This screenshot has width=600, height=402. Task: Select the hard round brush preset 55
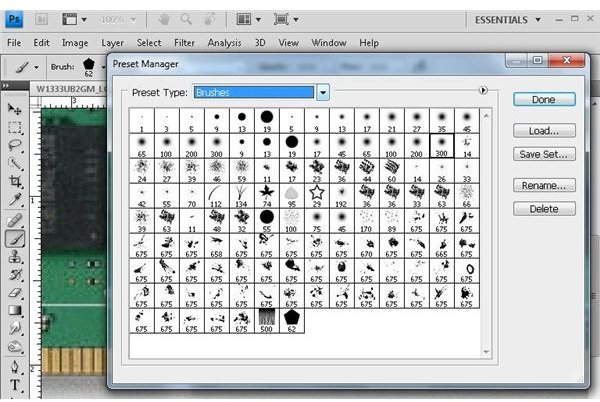tap(267, 221)
